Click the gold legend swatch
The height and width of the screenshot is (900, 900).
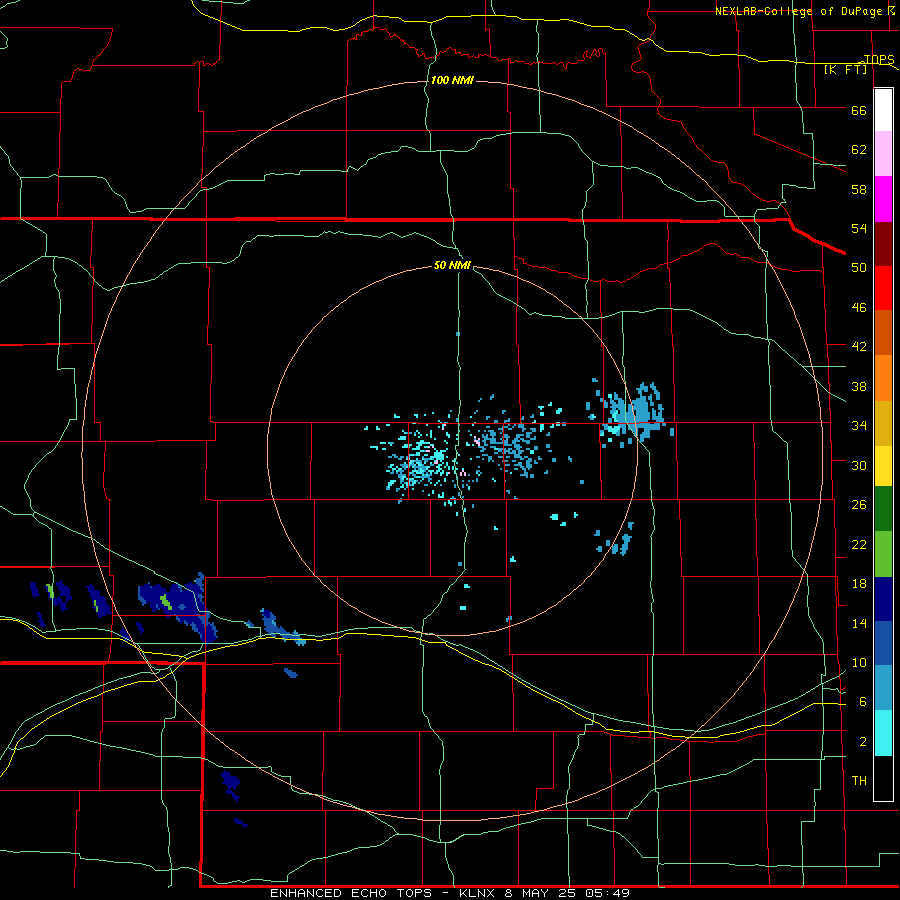point(883,423)
